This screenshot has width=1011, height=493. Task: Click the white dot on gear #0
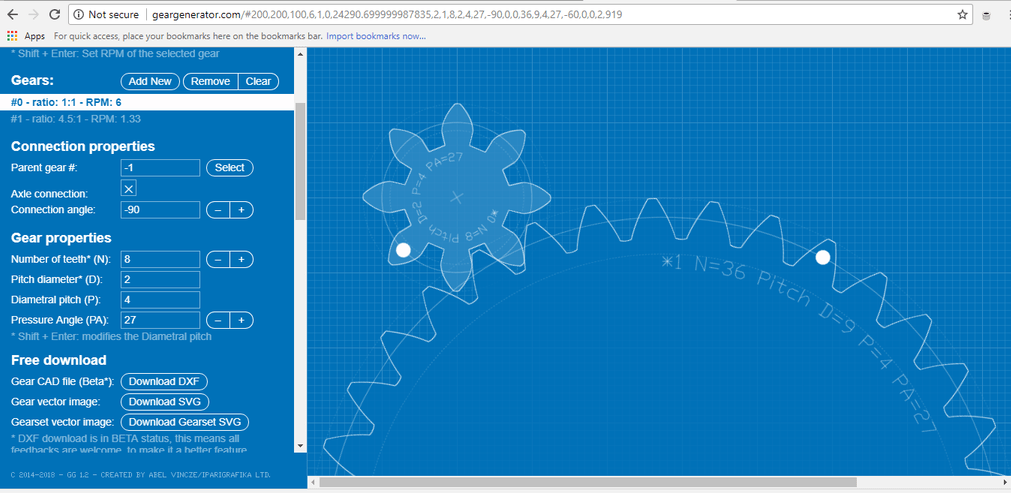click(x=404, y=250)
